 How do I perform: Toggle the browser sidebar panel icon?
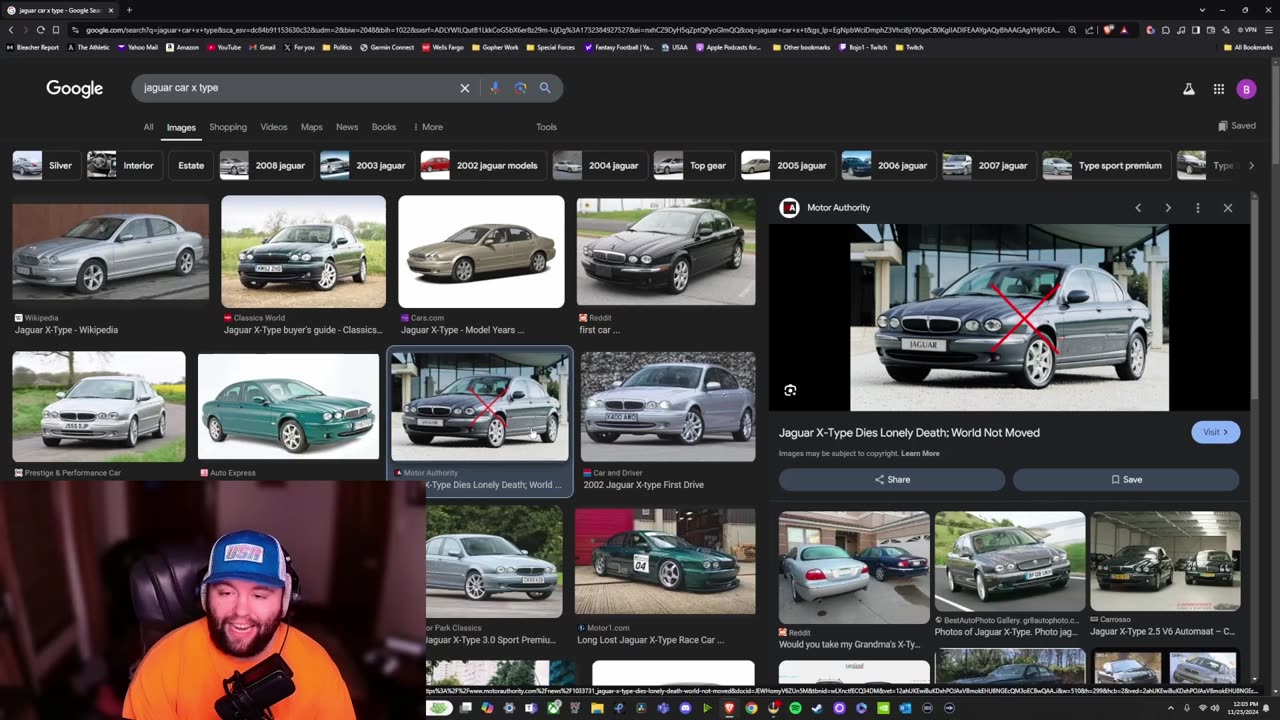[1196, 30]
